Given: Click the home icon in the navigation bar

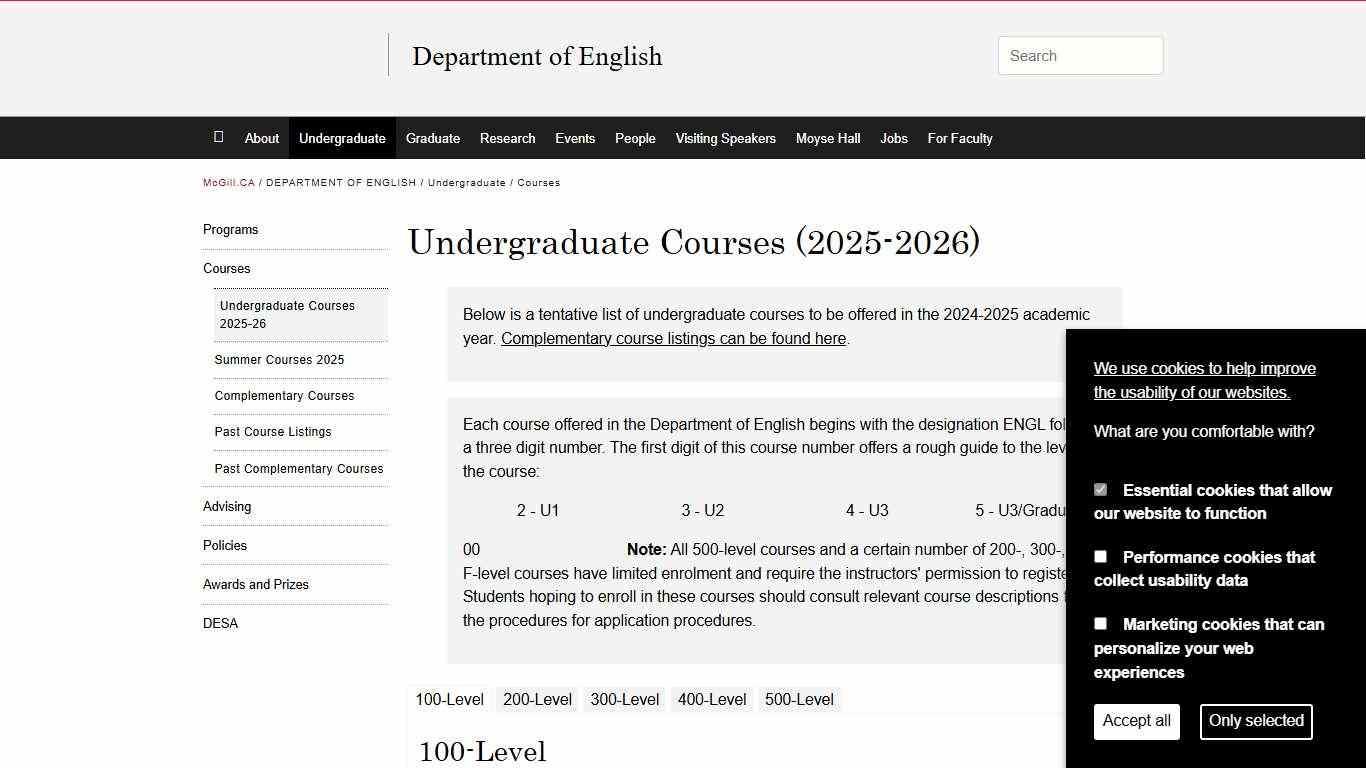Looking at the screenshot, I should tap(218, 137).
